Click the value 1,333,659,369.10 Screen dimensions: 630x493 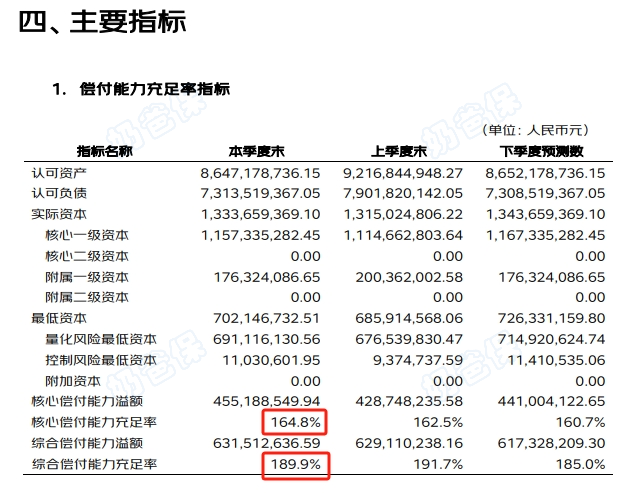(261, 214)
